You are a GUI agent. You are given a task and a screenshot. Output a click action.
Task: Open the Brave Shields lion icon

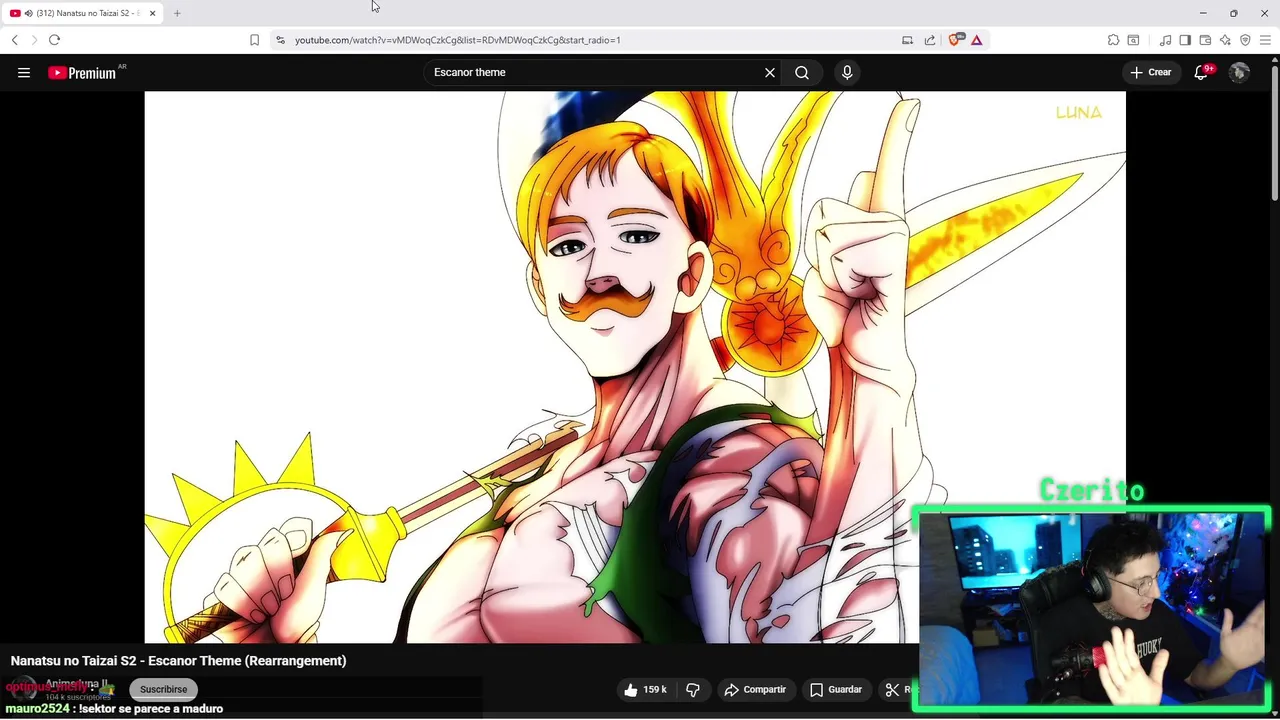click(x=954, y=40)
